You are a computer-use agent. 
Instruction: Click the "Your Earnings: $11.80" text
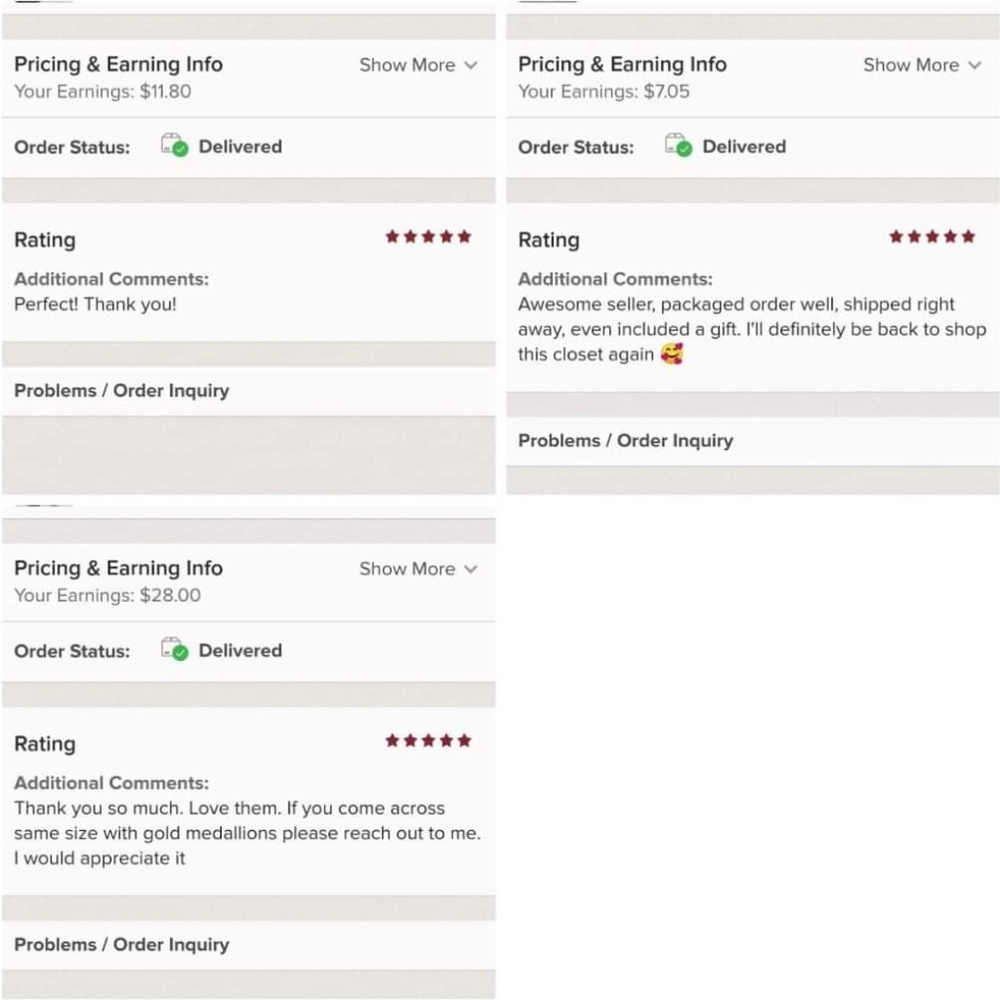point(103,92)
